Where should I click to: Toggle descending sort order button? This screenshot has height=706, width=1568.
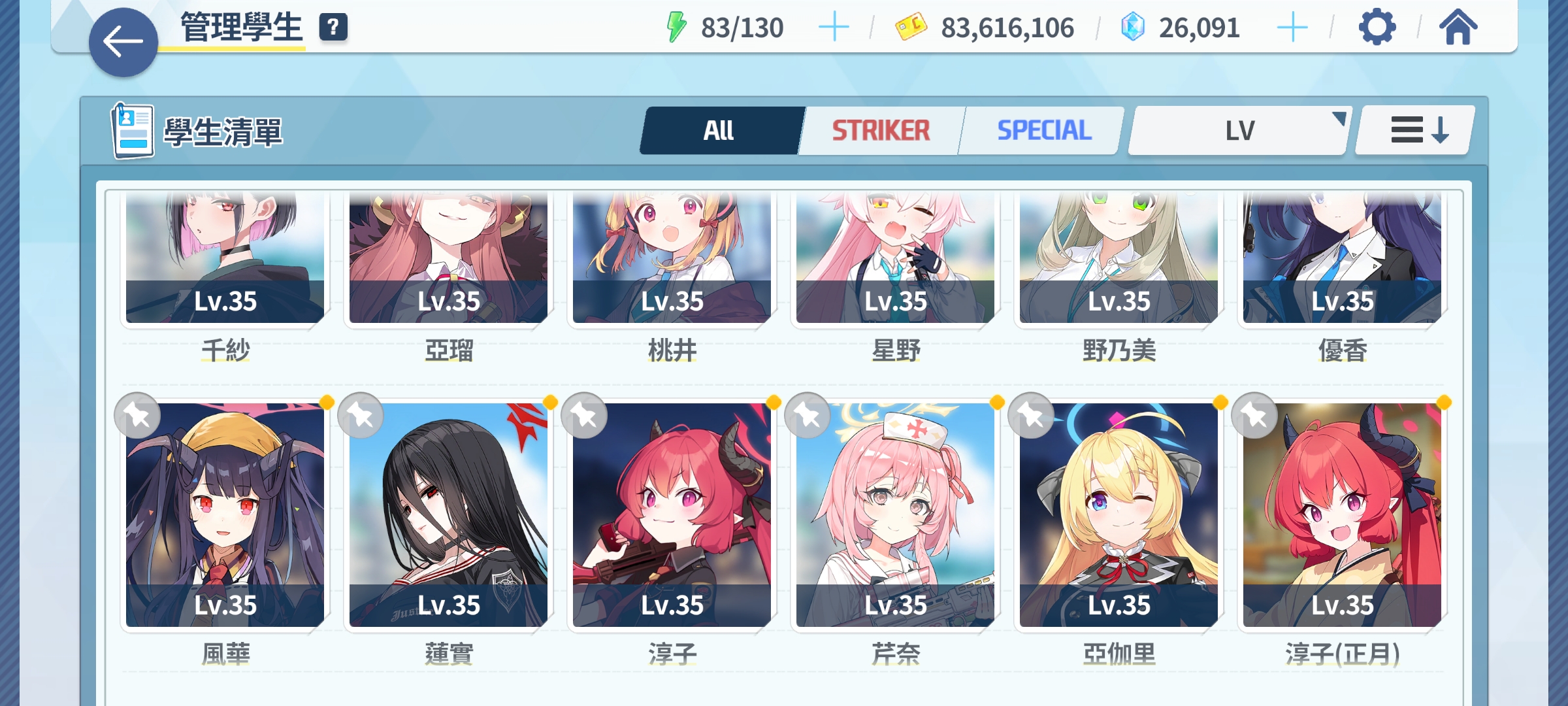tap(1416, 131)
